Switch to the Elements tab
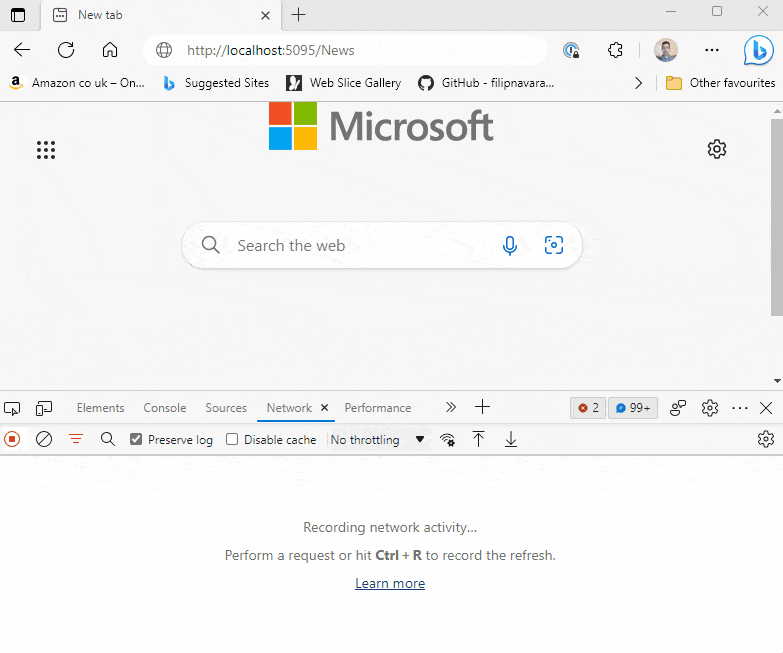783x653 pixels. tap(100, 408)
